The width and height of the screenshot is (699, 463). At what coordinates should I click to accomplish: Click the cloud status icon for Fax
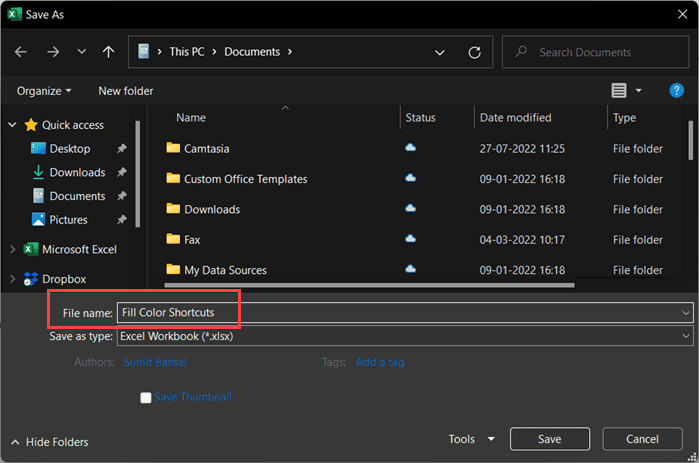point(411,239)
